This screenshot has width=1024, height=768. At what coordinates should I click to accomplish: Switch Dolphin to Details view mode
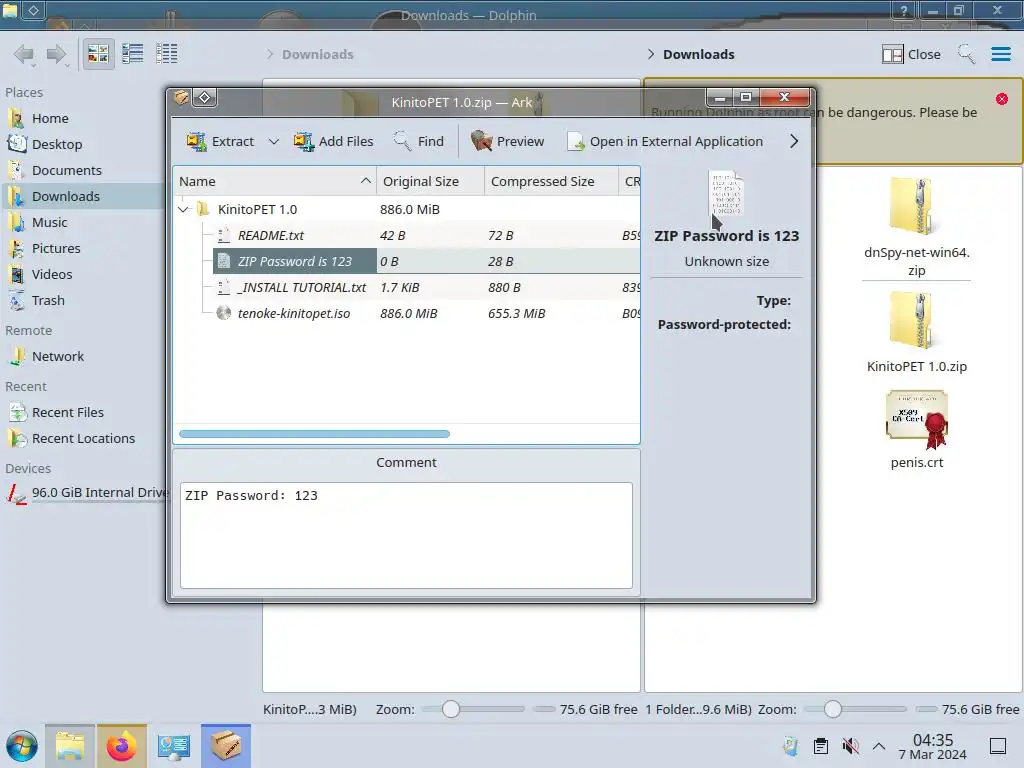point(167,54)
